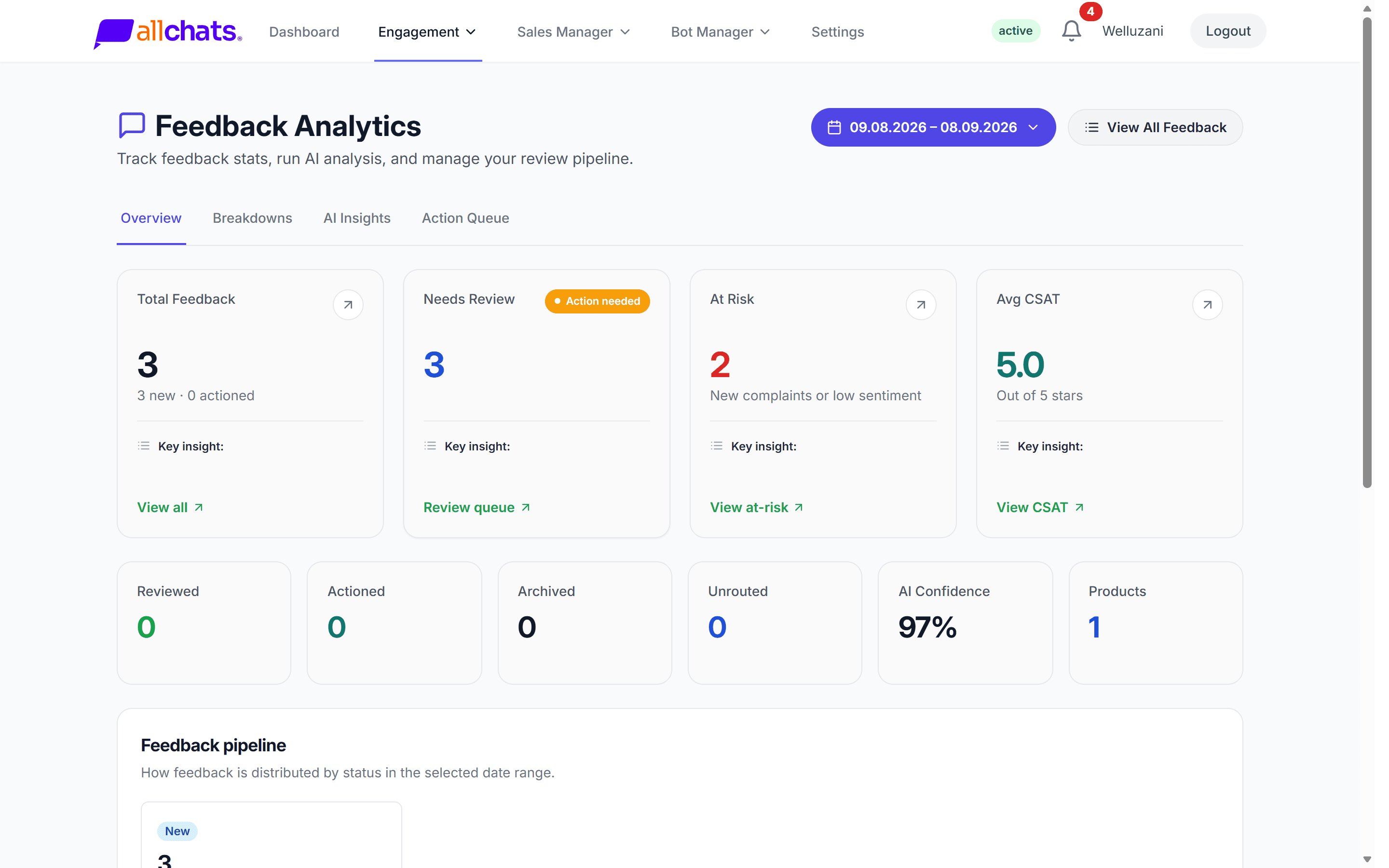The width and height of the screenshot is (1389, 868).
Task: Switch to the AI Insights tab
Action: tap(357, 218)
